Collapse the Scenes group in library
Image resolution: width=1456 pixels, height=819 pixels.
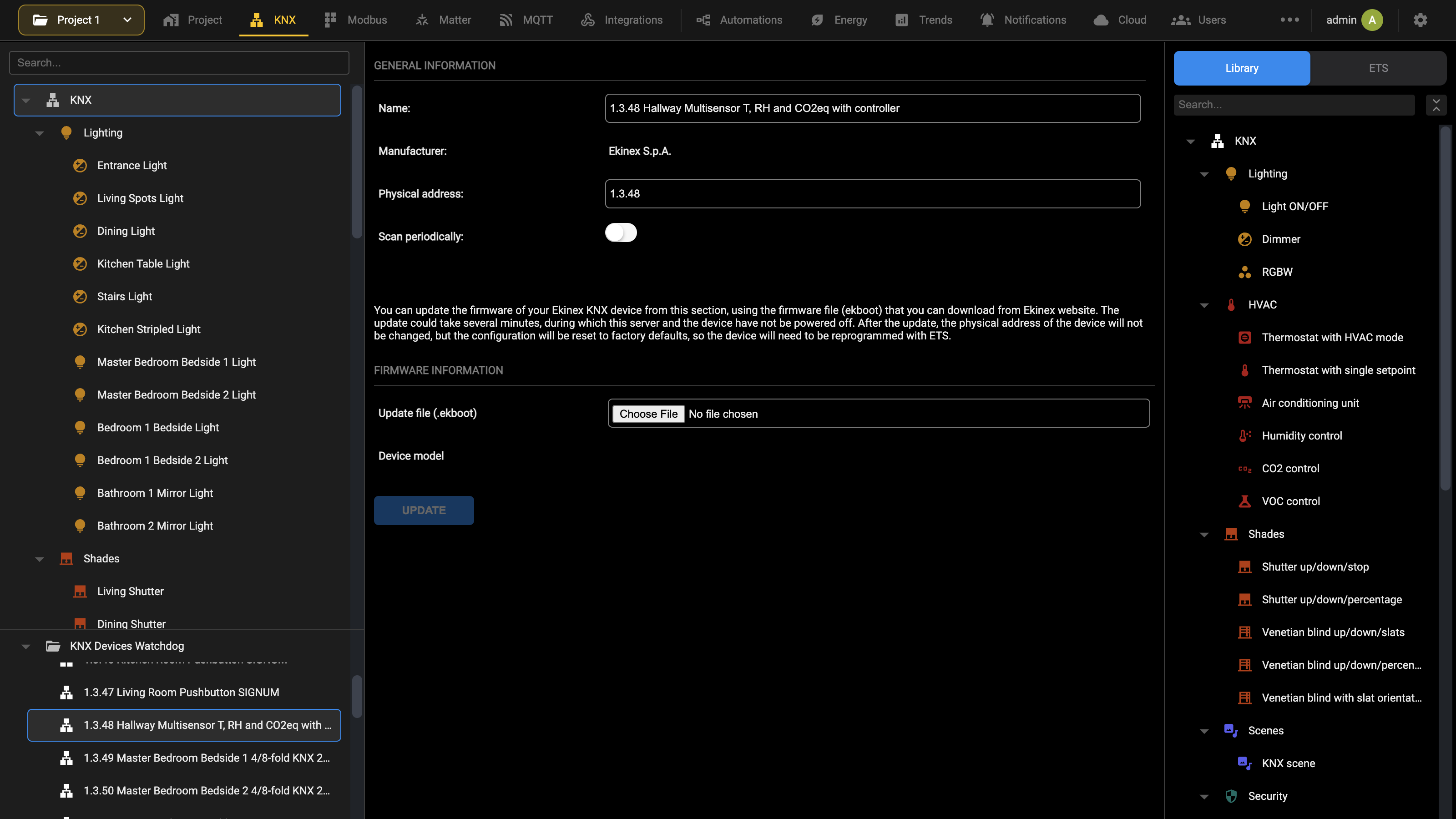coord(1204,731)
